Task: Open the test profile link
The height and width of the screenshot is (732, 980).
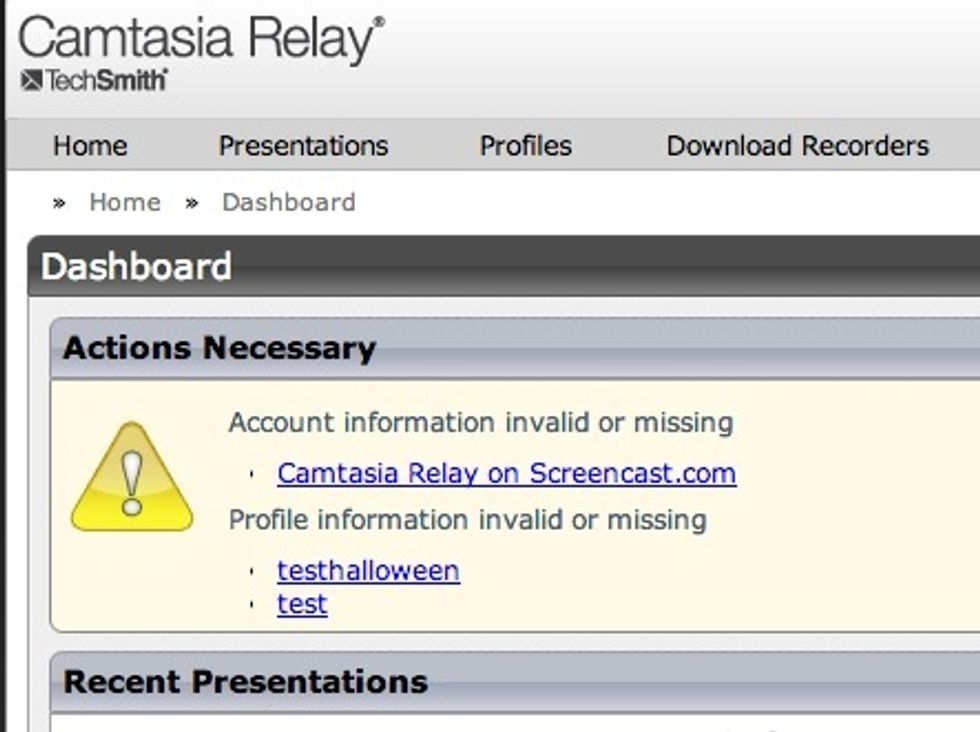Action: pos(302,604)
